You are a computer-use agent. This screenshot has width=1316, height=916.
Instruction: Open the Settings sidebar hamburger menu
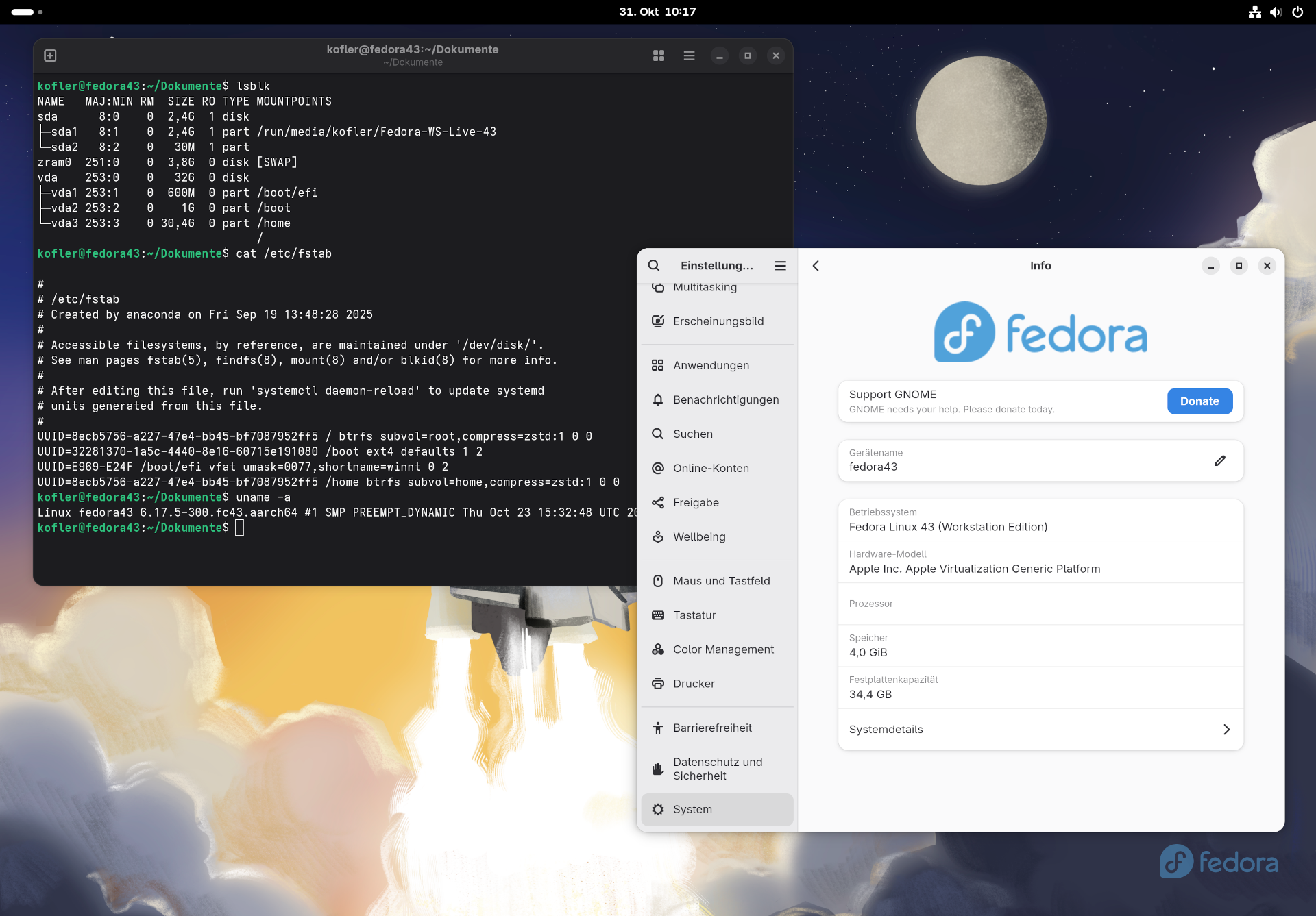[780, 266]
